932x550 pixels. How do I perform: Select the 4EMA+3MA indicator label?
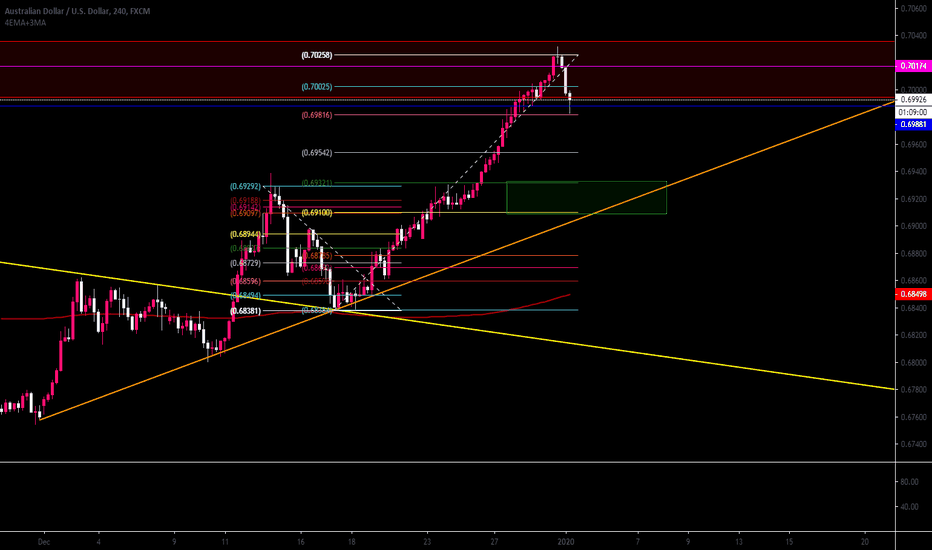25,23
